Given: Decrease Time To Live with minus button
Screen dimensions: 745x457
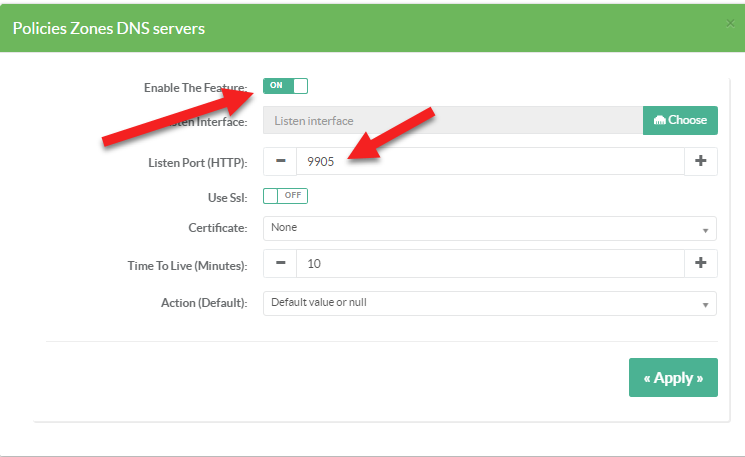Looking at the screenshot, I should (x=280, y=263).
